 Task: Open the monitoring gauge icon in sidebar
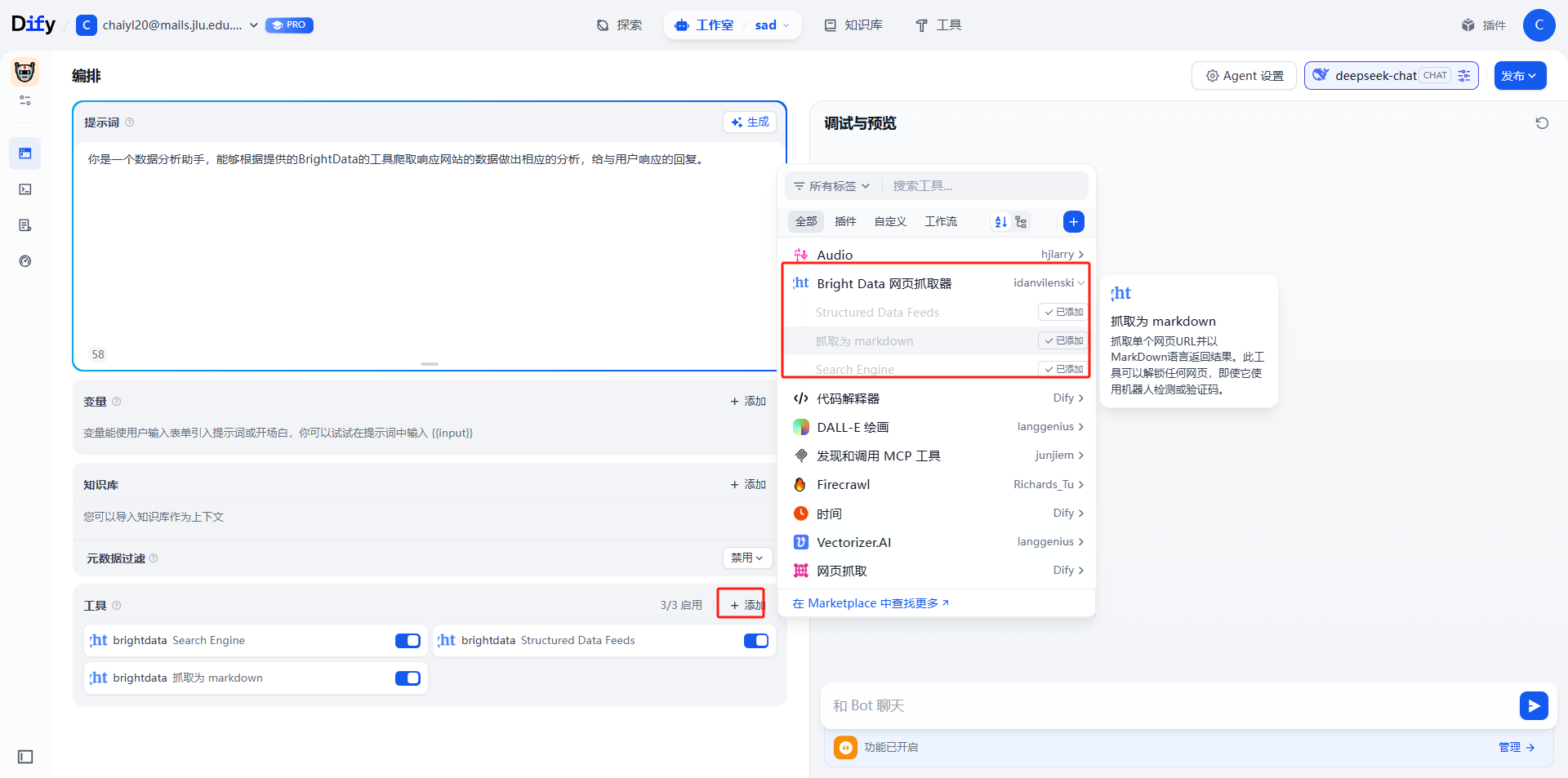click(x=25, y=261)
